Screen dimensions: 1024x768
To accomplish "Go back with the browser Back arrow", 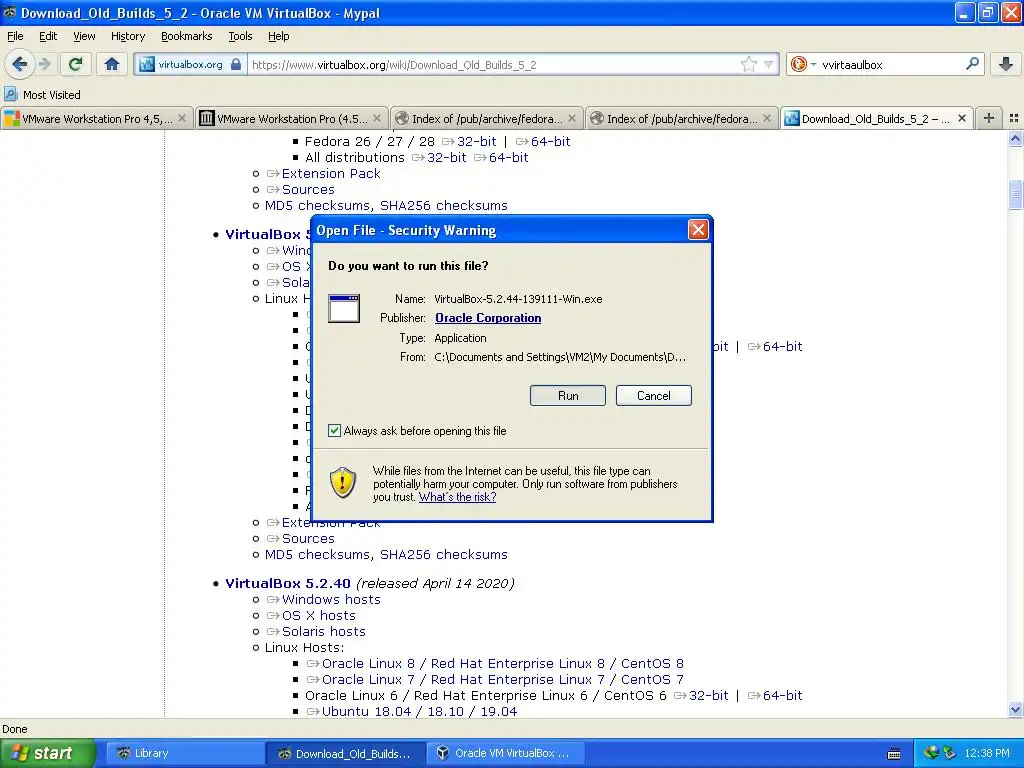I will click(x=20, y=64).
